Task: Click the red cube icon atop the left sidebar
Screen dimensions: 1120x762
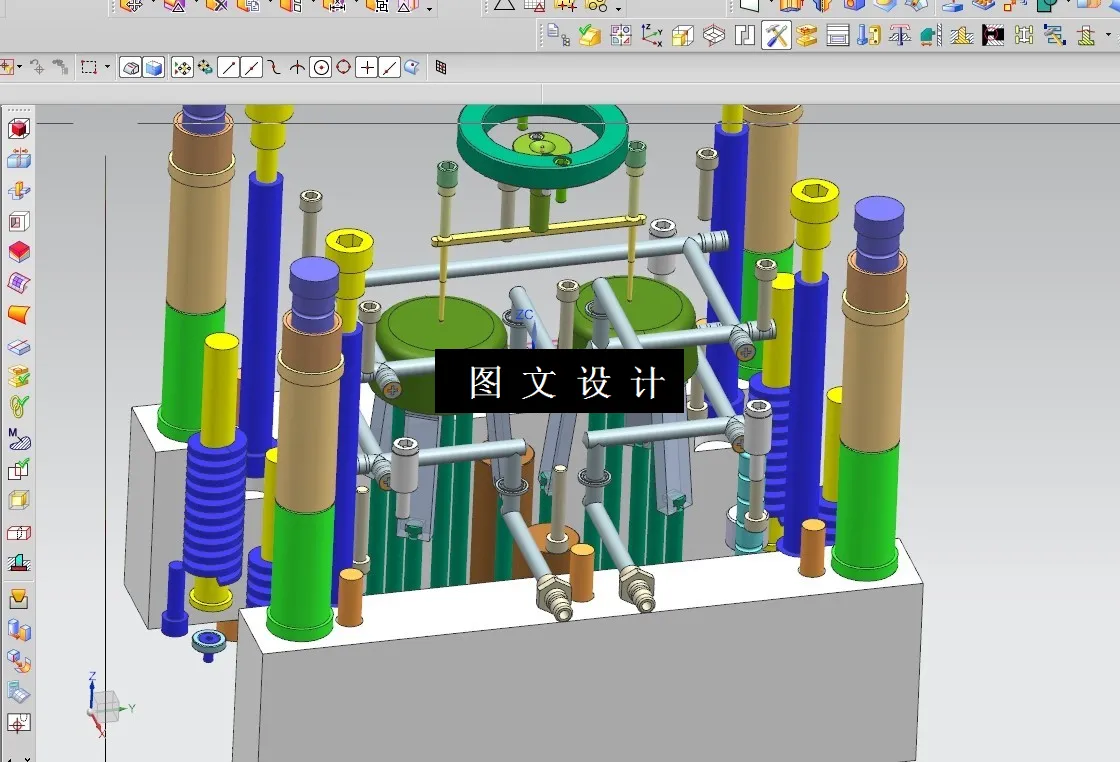Action: tap(18, 126)
